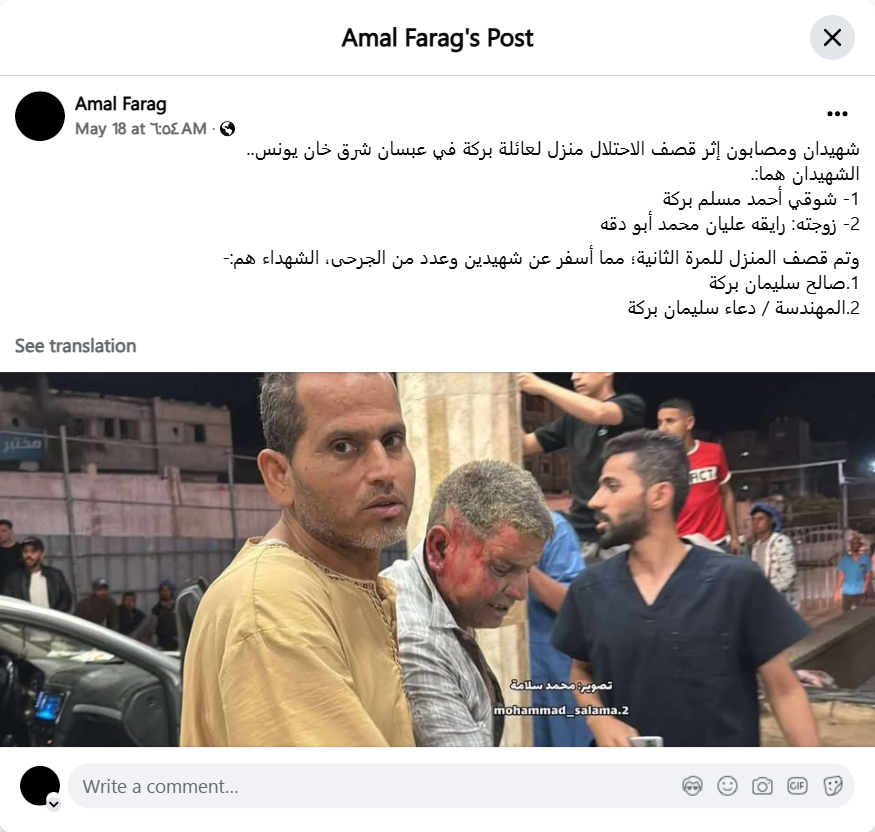This screenshot has width=875, height=832.
Task: Attach a photo using camera icon
Action: coord(762,786)
